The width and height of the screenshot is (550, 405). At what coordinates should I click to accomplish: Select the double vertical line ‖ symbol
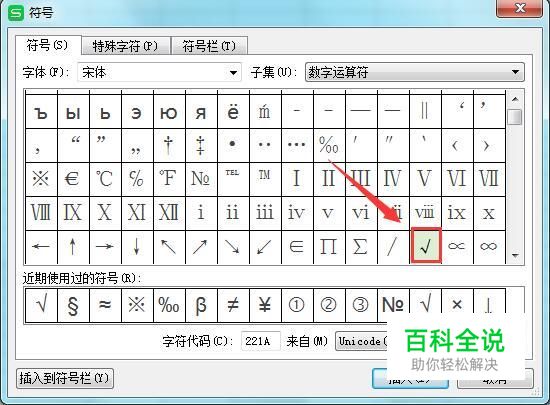tap(425, 112)
